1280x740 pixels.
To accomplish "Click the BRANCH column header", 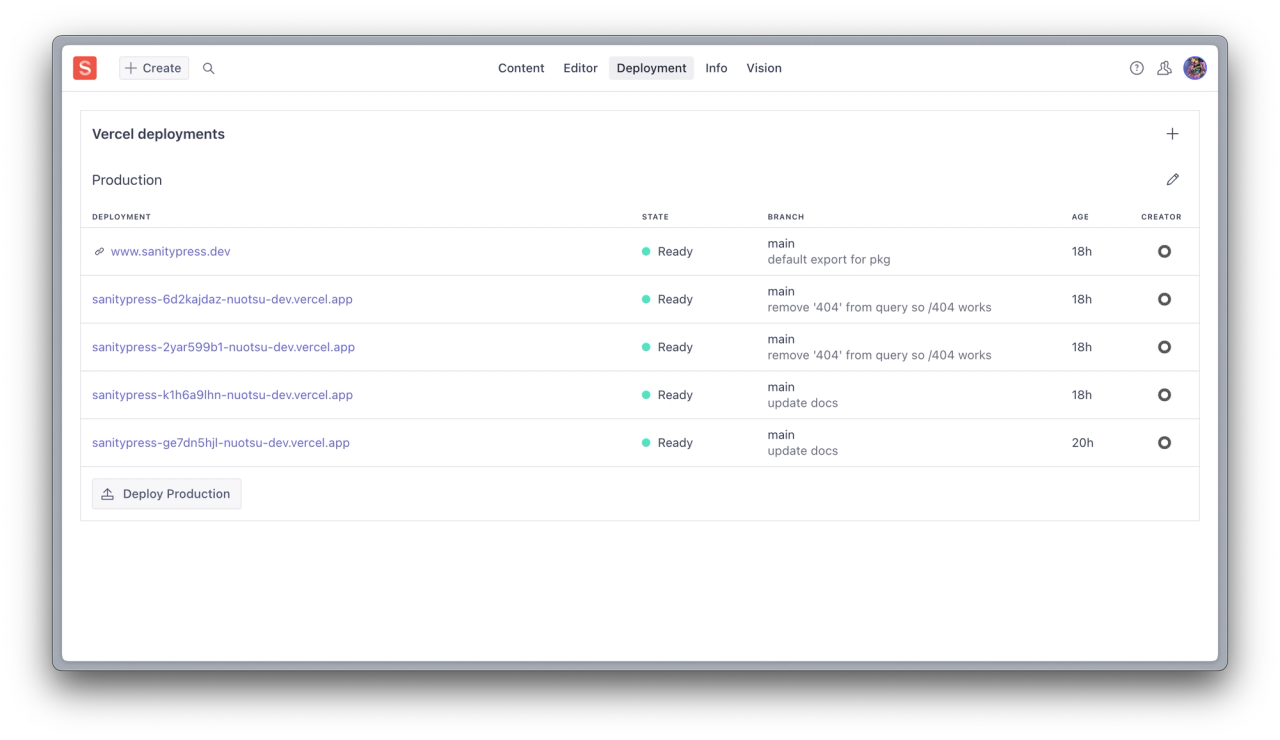I will [786, 217].
